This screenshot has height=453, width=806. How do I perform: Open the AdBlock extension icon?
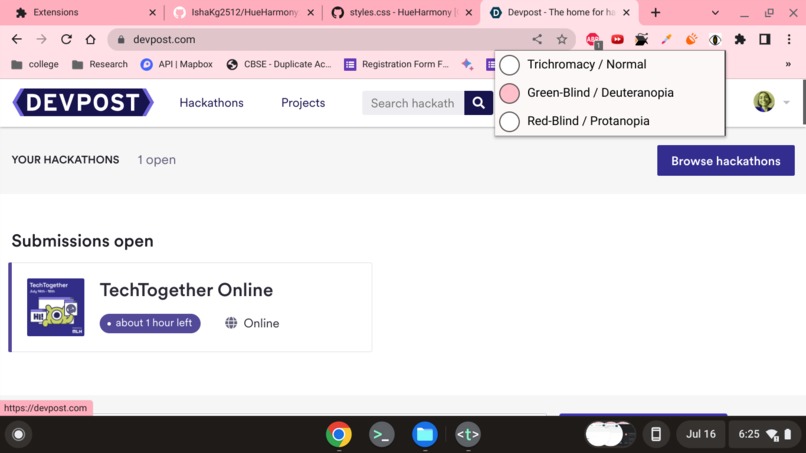(593, 40)
